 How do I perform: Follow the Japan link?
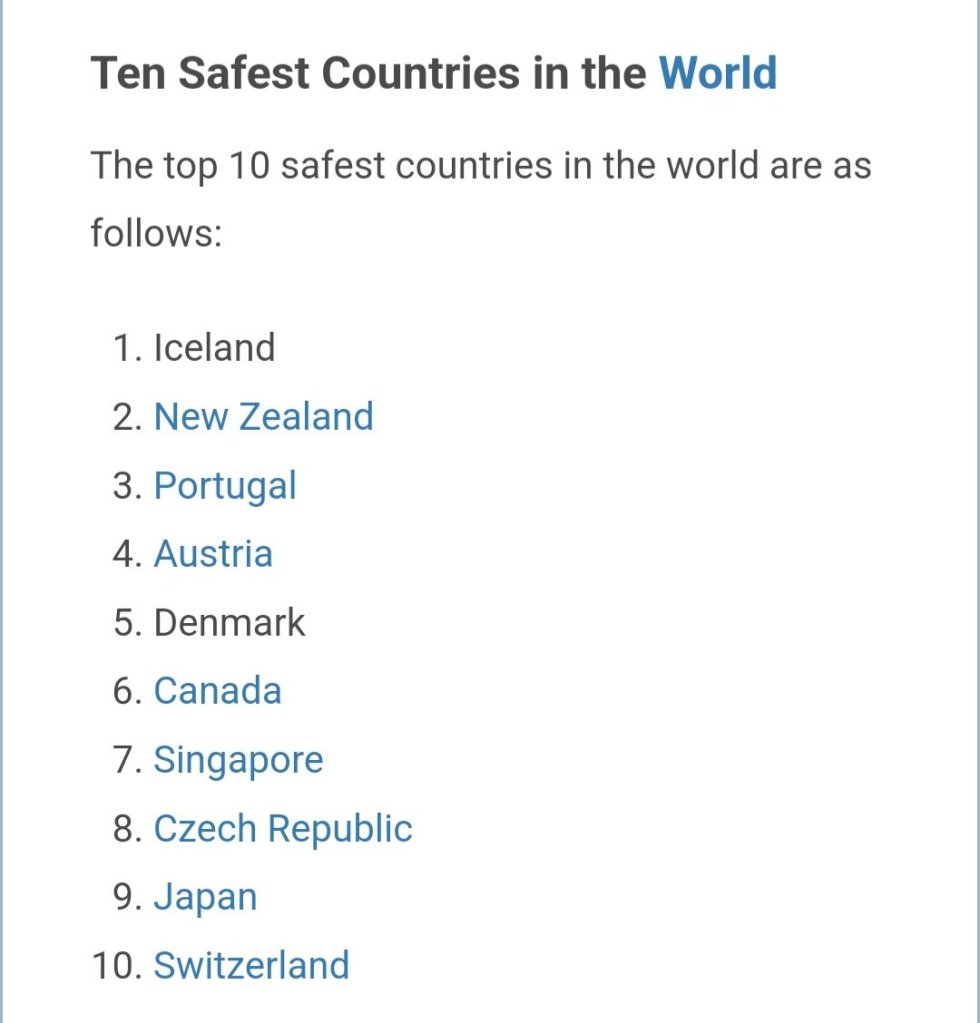pyautogui.click(x=205, y=897)
